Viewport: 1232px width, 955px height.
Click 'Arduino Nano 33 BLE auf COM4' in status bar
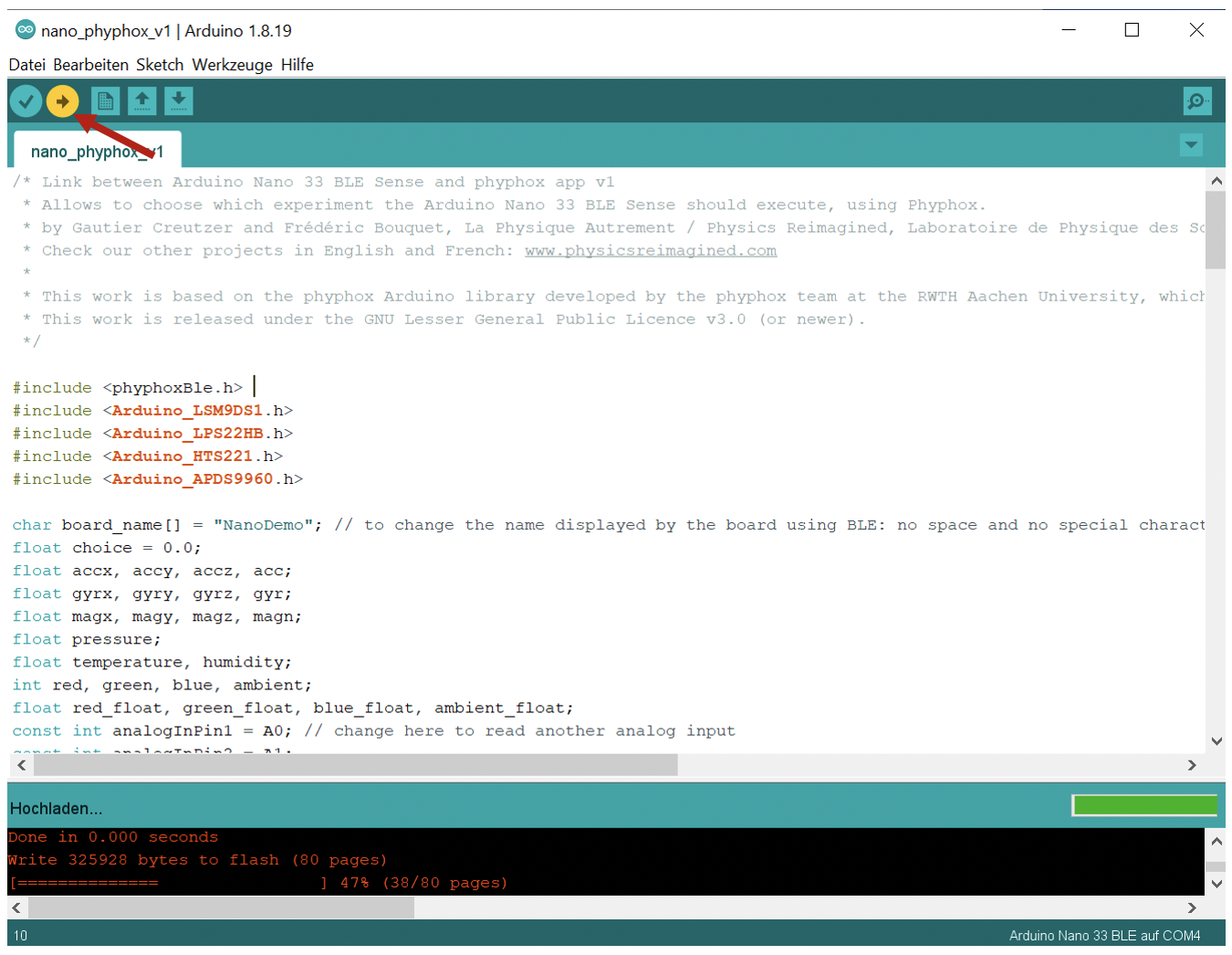pyautogui.click(x=1104, y=935)
